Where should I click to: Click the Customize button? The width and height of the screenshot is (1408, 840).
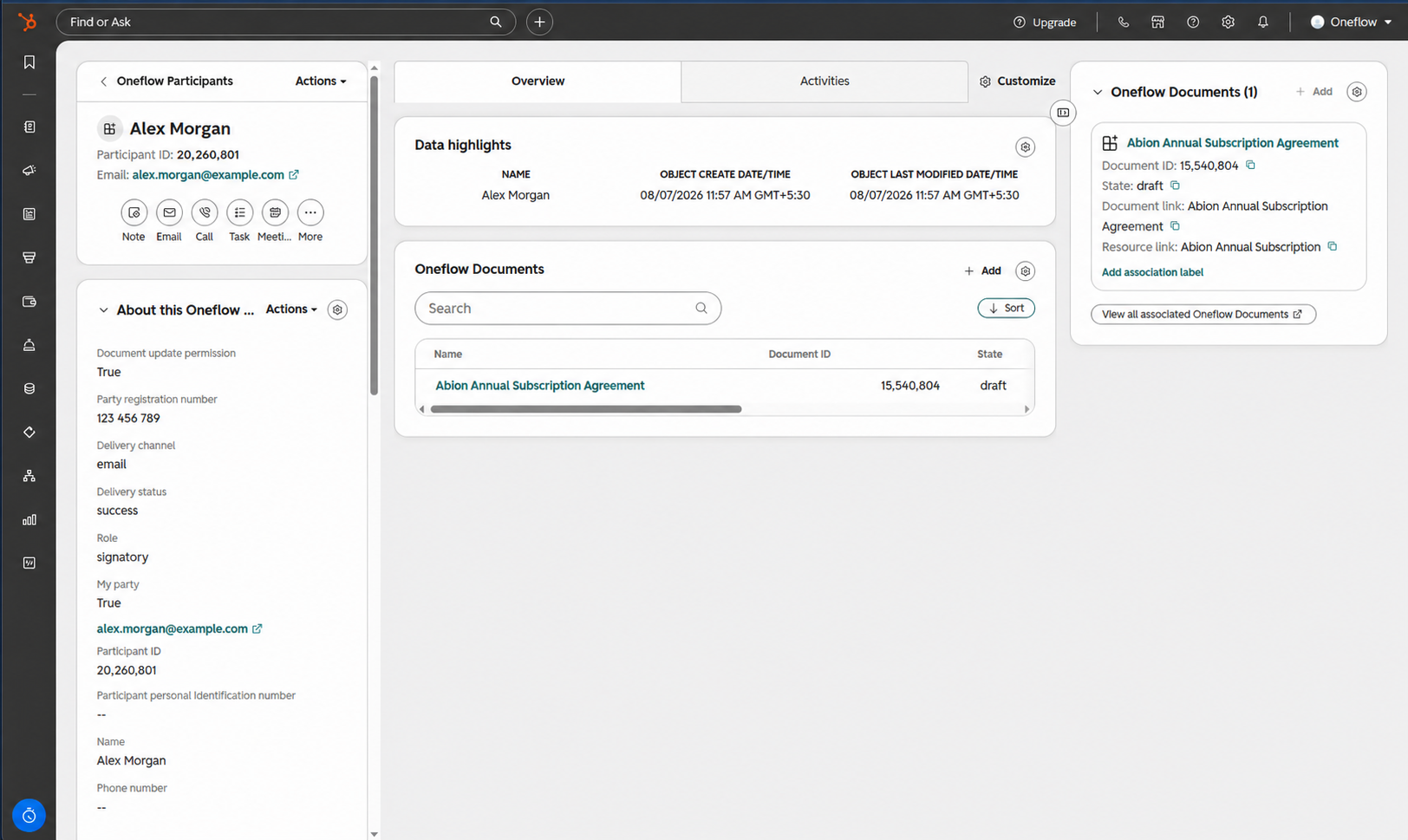tap(1018, 81)
